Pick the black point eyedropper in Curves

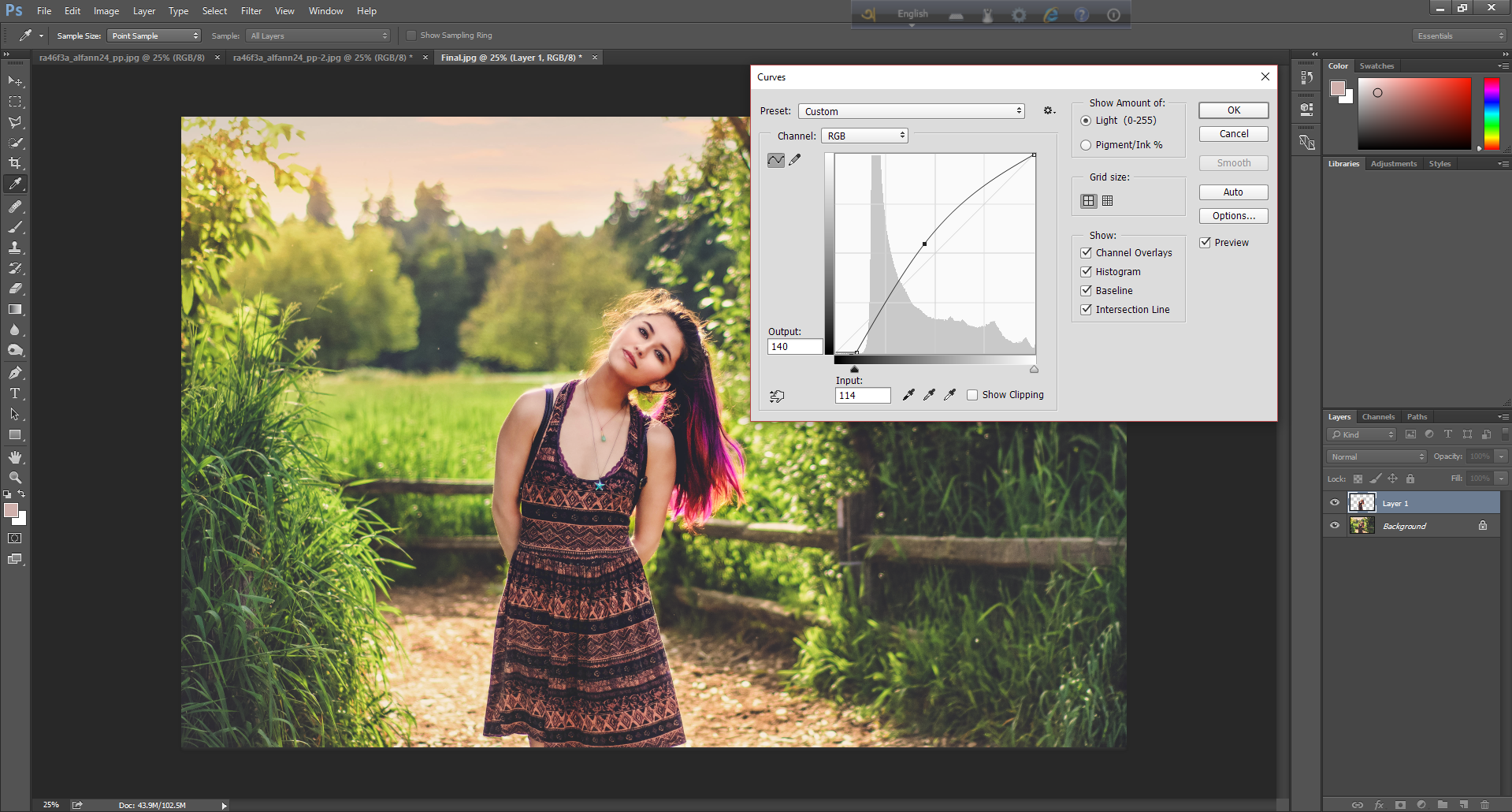tap(908, 395)
